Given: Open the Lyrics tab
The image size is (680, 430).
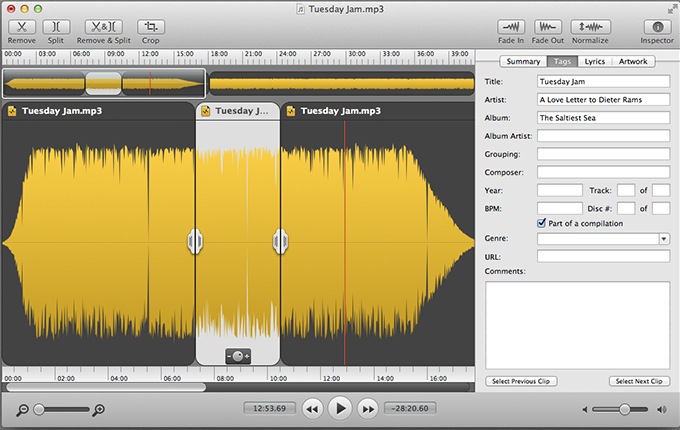Looking at the screenshot, I should [594, 62].
